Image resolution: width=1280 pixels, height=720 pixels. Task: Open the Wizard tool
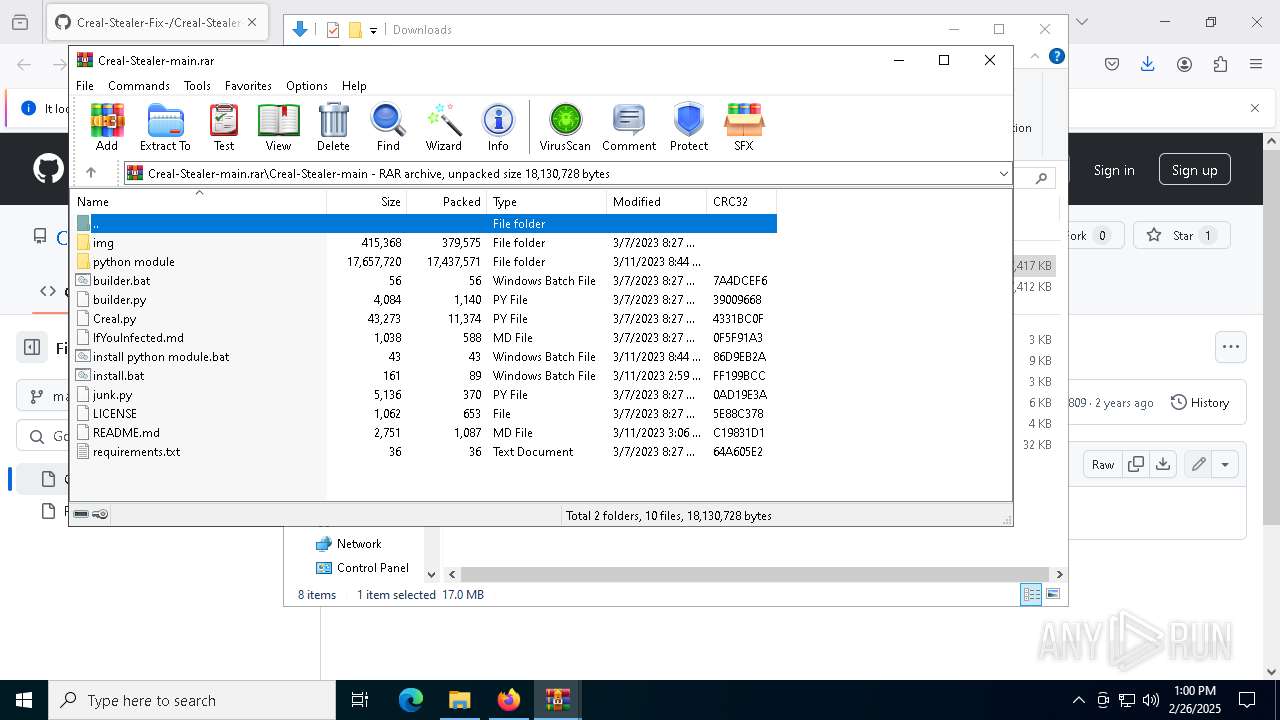pyautogui.click(x=443, y=127)
